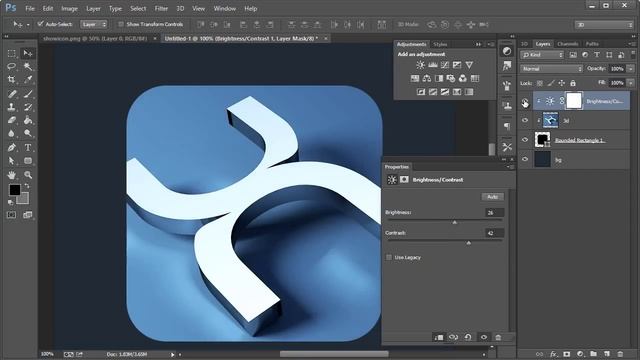The width and height of the screenshot is (640, 360).
Task: Open the Fill dropdown arrow
Action: pyautogui.click(x=631, y=83)
